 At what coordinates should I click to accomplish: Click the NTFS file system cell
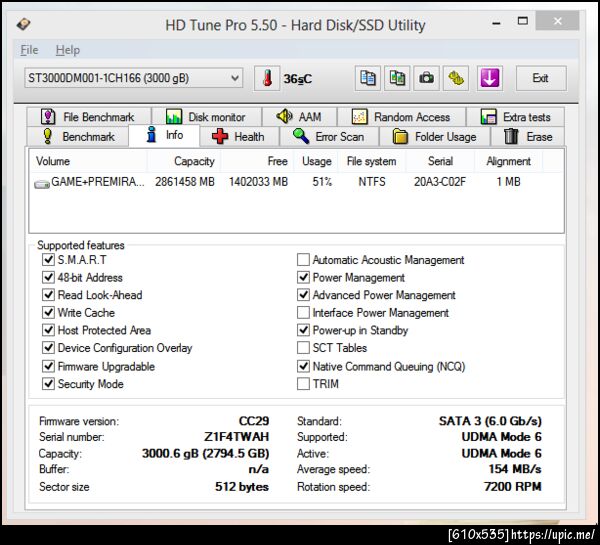(372, 182)
